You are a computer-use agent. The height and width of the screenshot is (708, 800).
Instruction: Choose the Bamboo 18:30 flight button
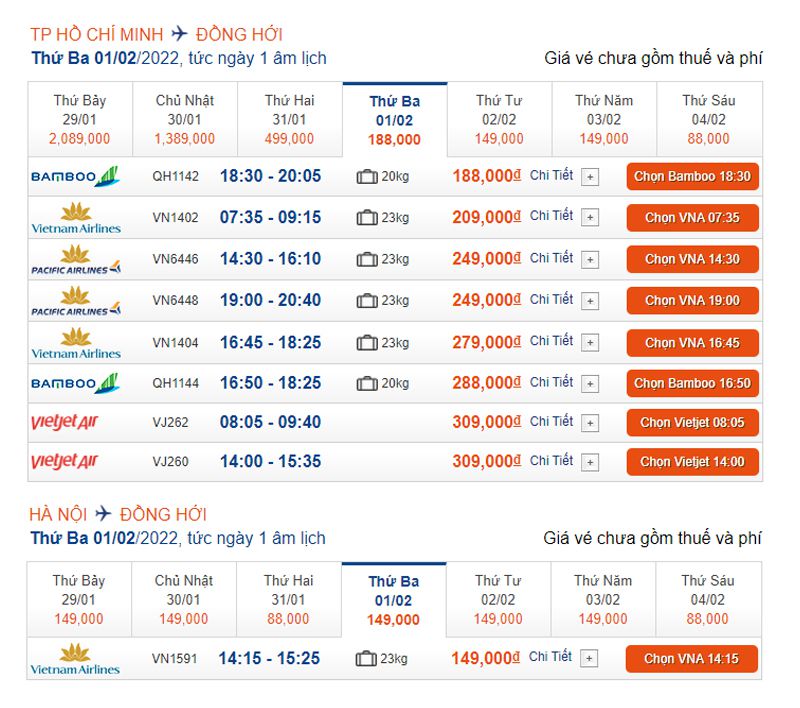(692, 177)
